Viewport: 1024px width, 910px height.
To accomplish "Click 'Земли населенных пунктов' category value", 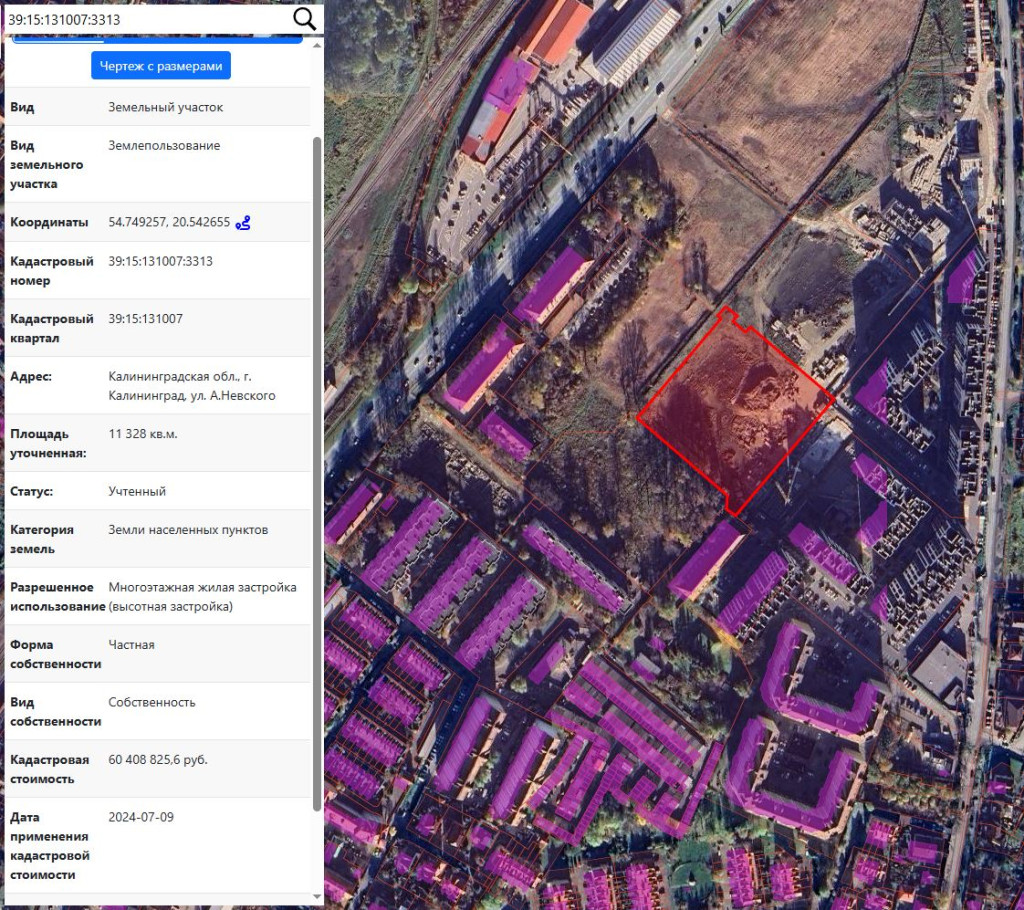I will pyautogui.click(x=188, y=530).
